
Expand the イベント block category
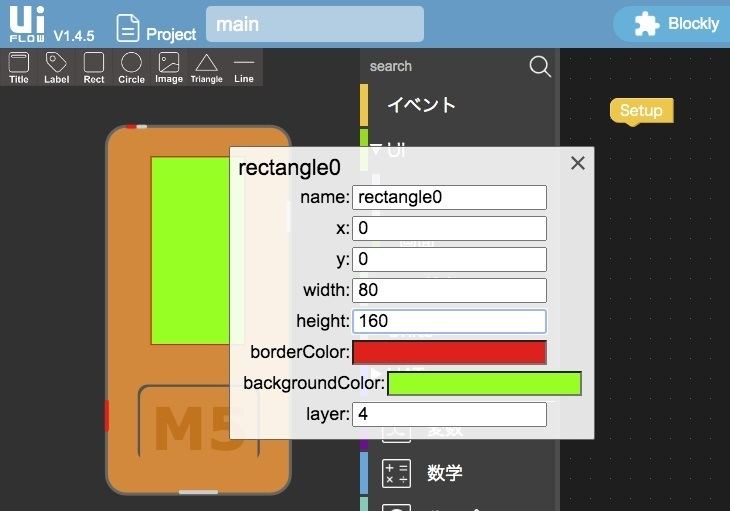(422, 105)
